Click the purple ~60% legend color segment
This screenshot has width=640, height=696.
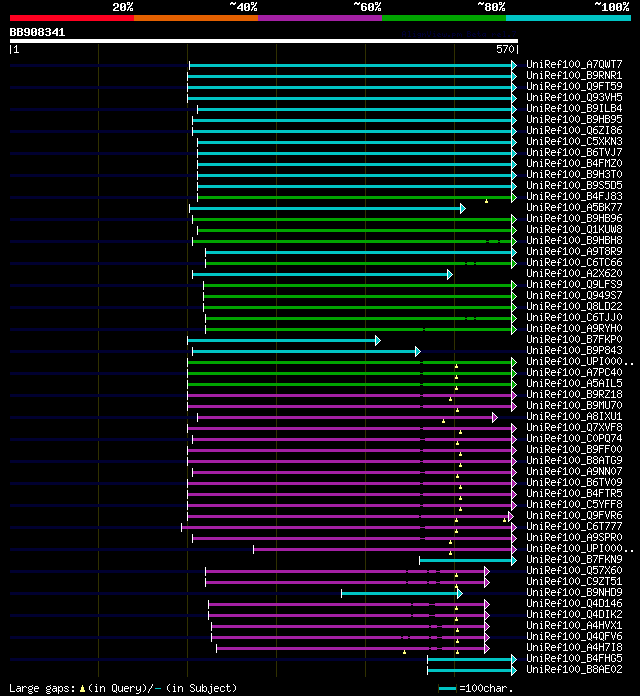pos(320,18)
